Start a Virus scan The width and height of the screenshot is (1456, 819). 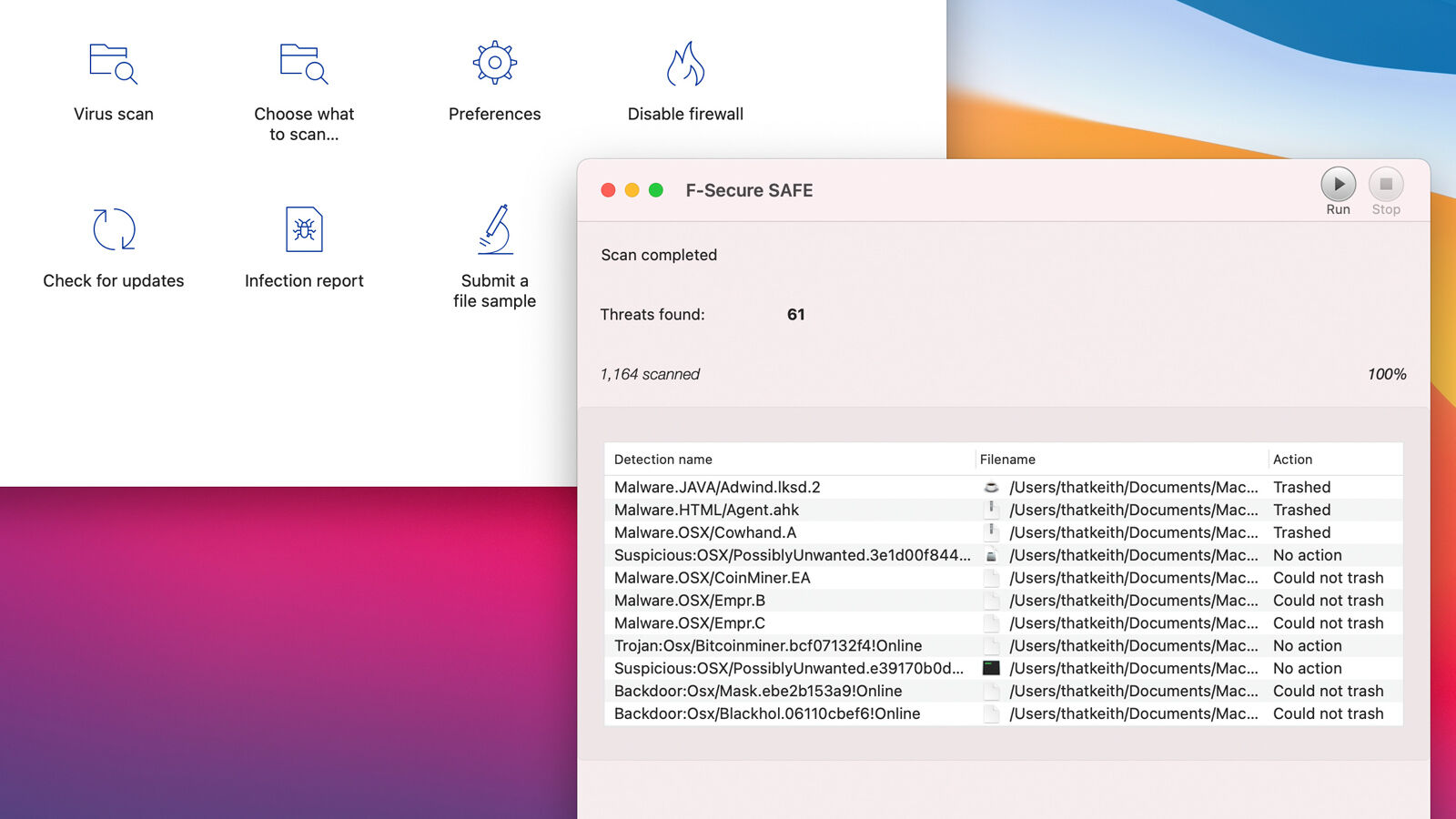click(x=114, y=64)
